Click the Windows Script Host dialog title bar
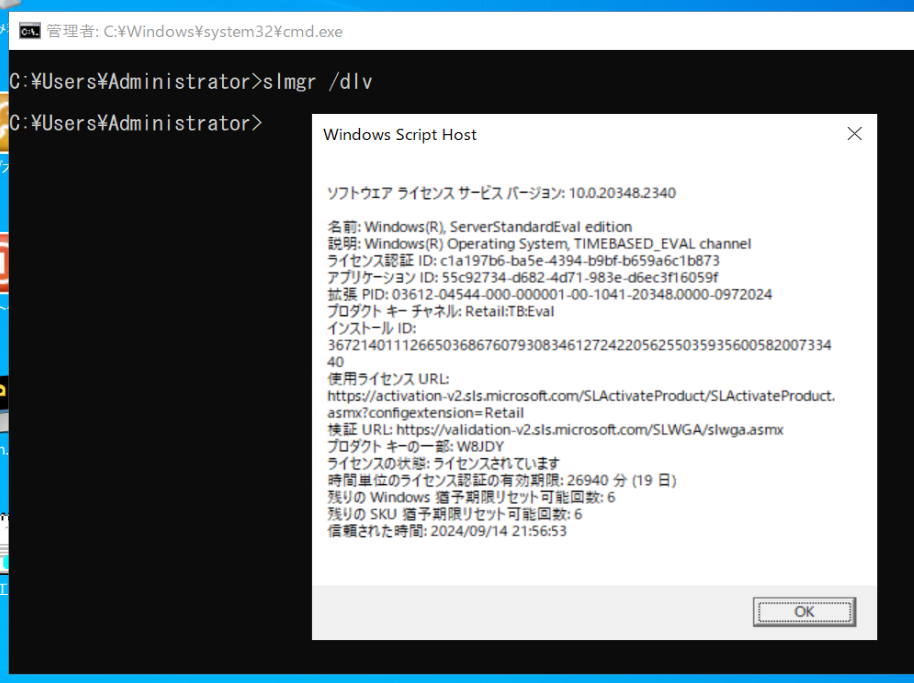This screenshot has height=683, width=914. pos(560,133)
